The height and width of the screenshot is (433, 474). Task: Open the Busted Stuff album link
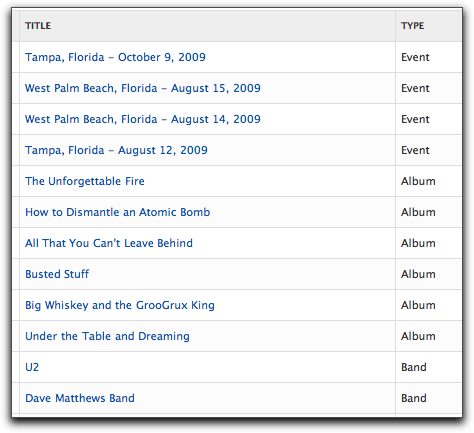(57, 274)
